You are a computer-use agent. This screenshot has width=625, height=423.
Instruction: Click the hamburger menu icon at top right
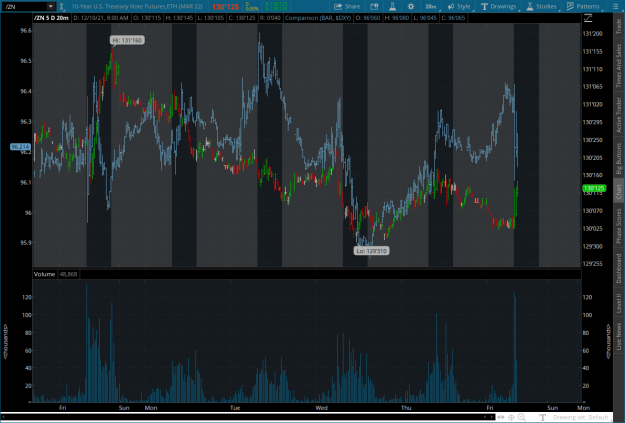(615, 6)
